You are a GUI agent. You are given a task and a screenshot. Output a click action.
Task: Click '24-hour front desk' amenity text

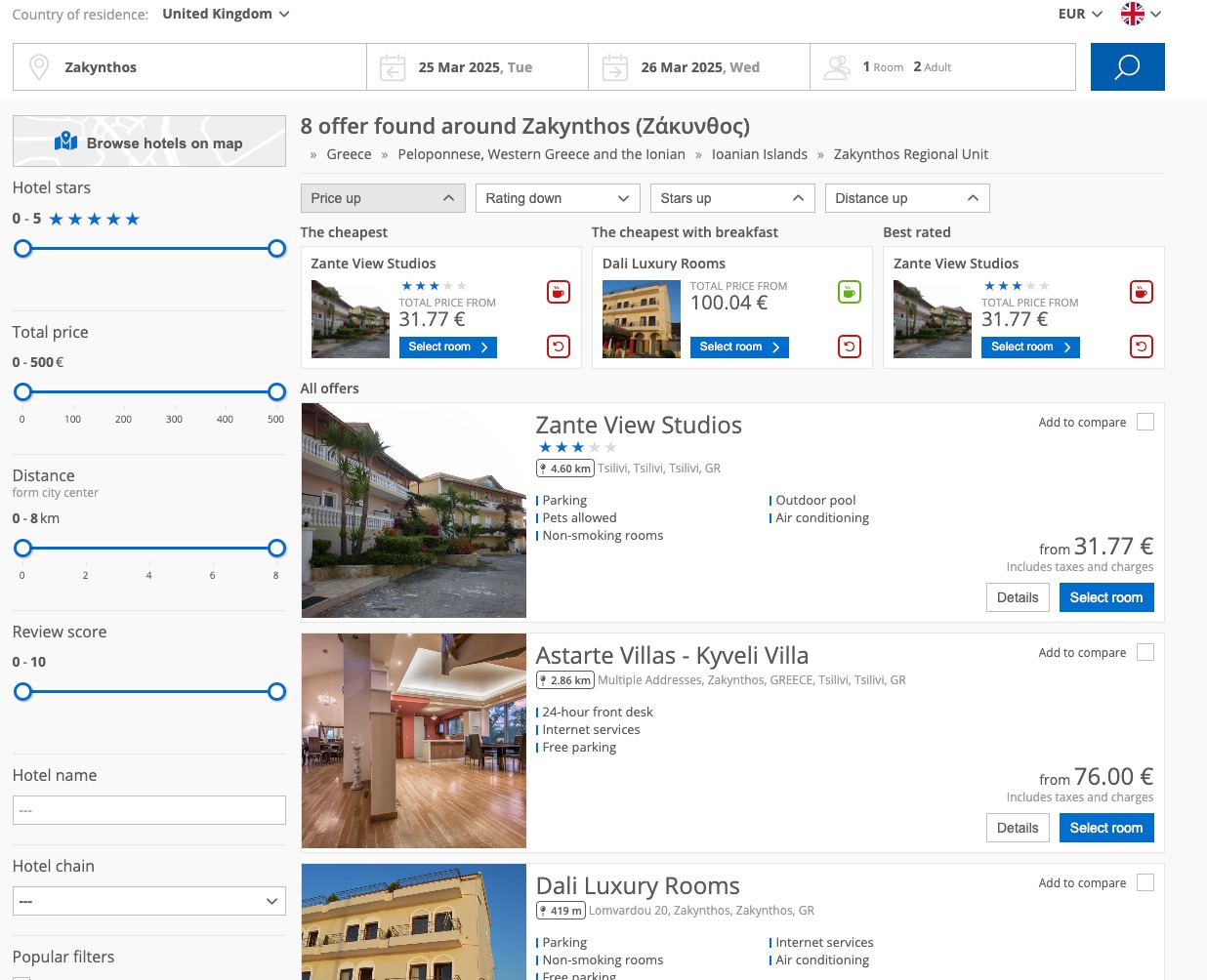tap(598, 713)
